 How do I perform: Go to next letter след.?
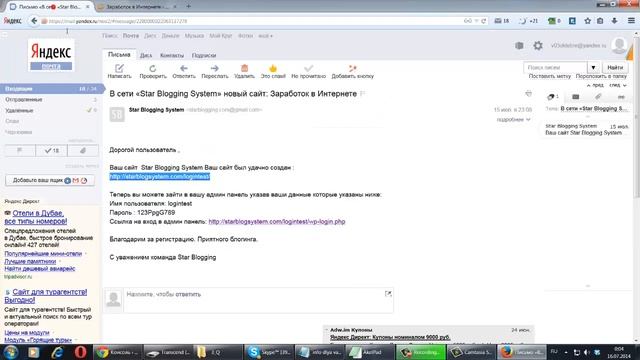618,85
